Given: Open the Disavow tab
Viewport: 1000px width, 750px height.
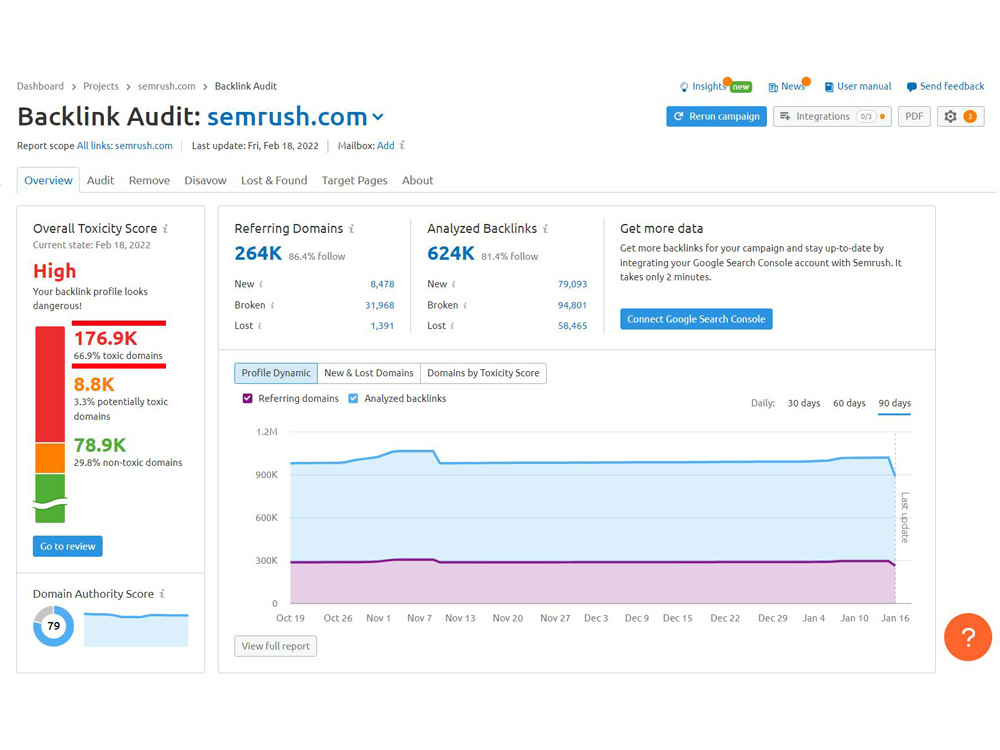Looking at the screenshot, I should (205, 180).
